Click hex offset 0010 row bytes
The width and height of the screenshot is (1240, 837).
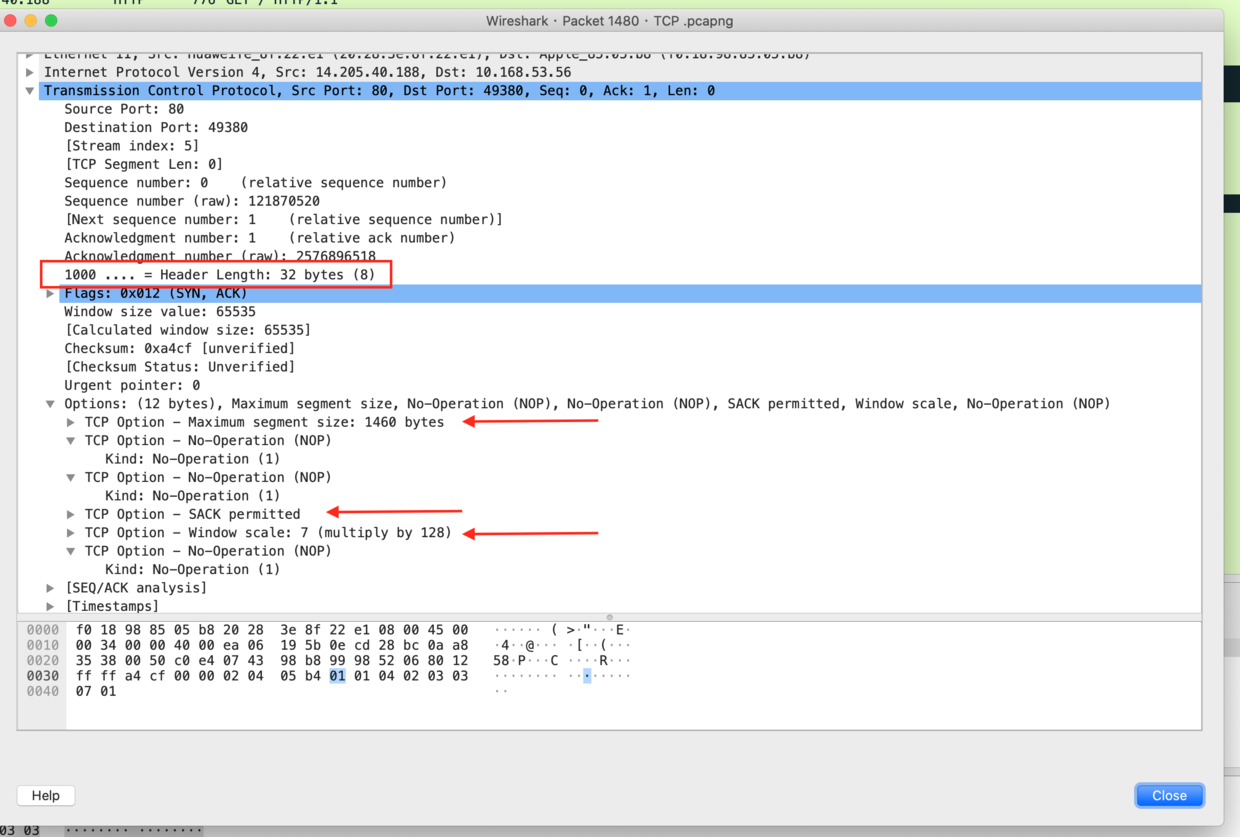pyautogui.click(x=272, y=645)
